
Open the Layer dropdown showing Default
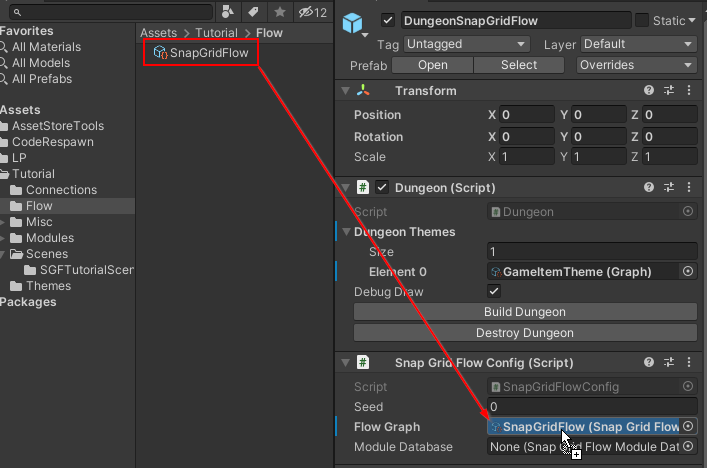[637, 44]
